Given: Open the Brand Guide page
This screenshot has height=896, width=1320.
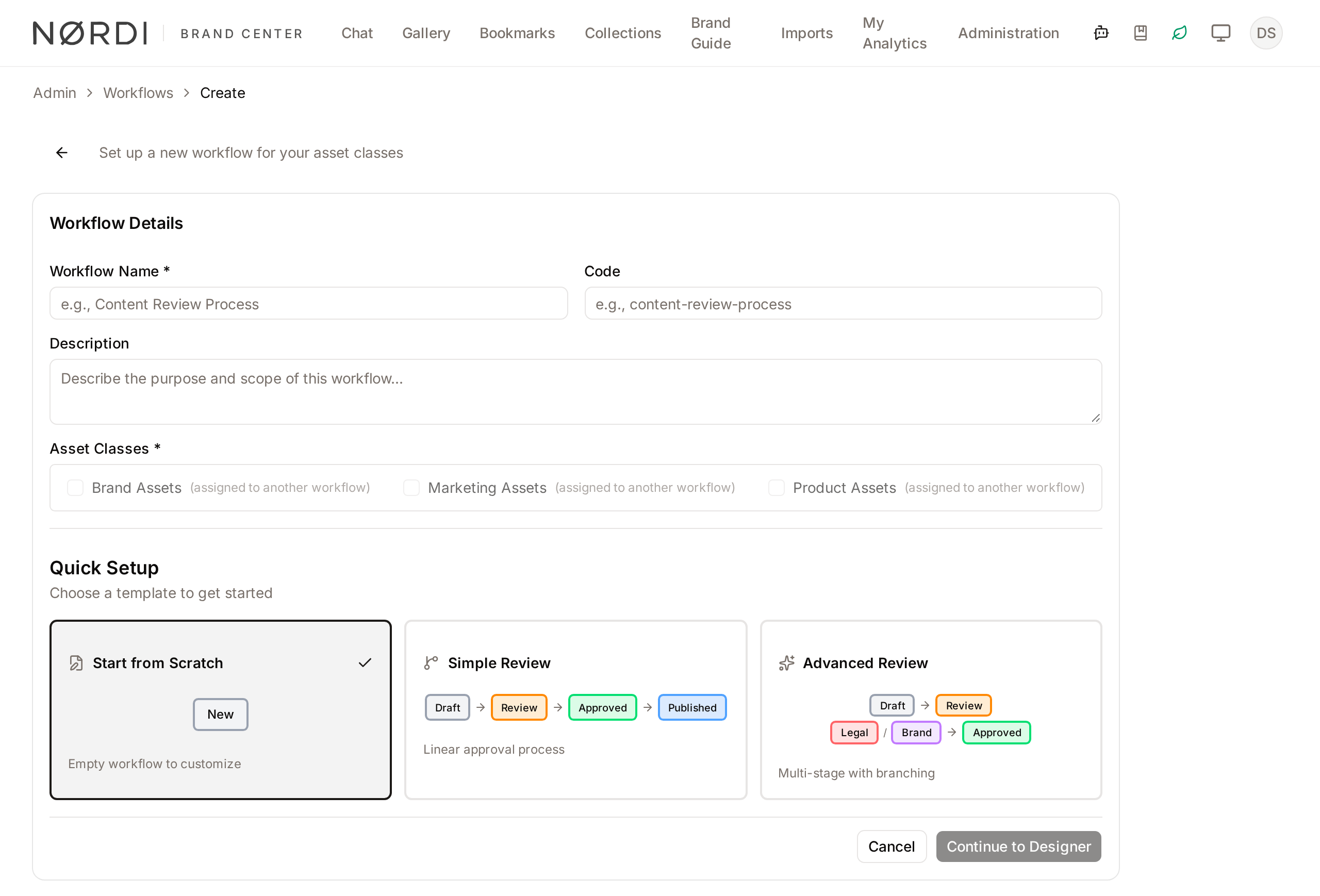Looking at the screenshot, I should (711, 33).
